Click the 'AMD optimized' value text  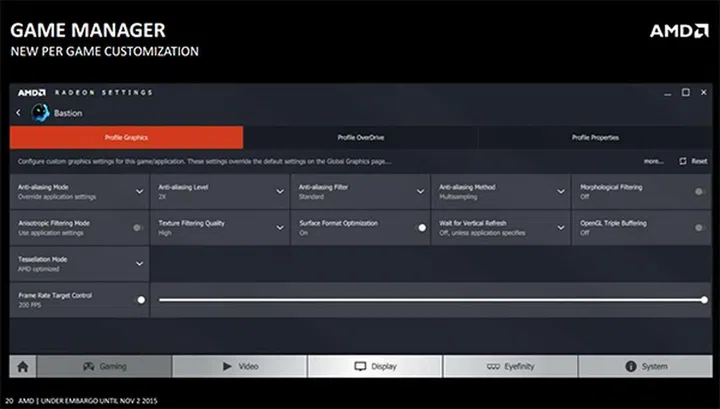point(39,269)
